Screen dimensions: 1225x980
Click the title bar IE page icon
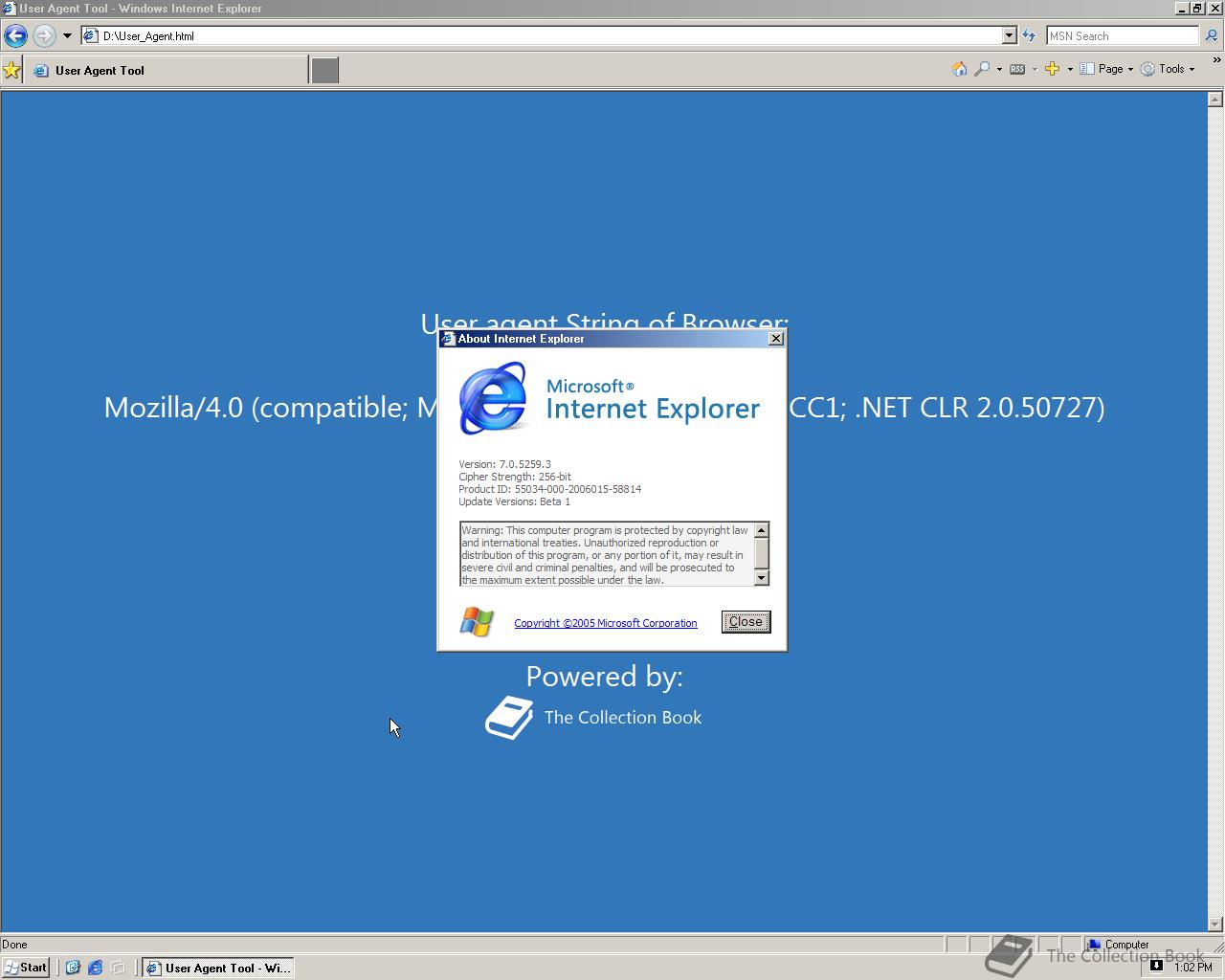coord(9,9)
